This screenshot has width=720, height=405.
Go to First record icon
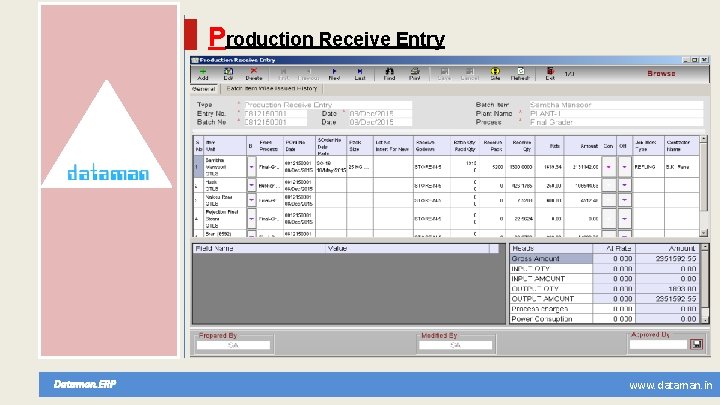click(x=283, y=73)
